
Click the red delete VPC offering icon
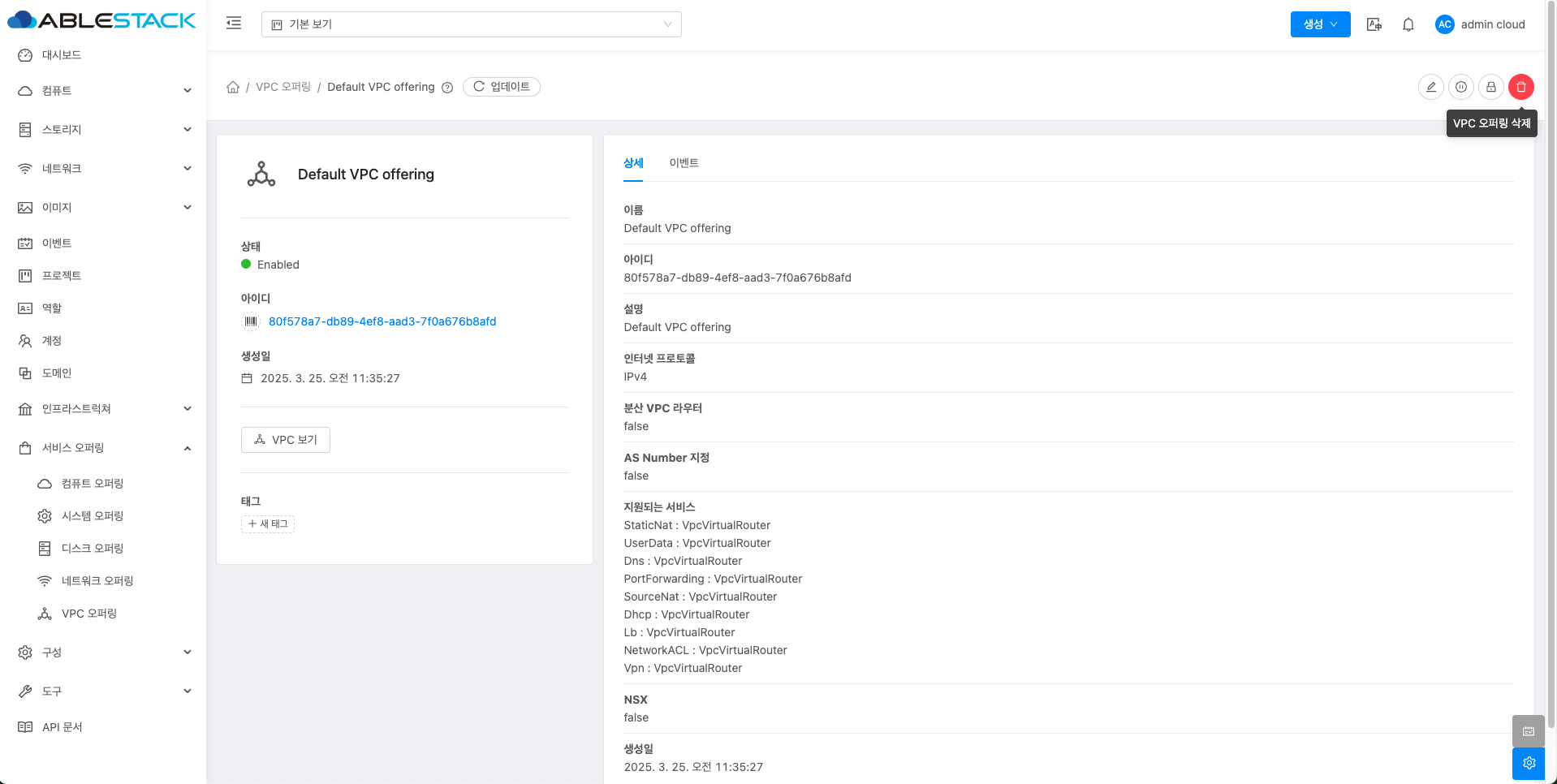1520,87
